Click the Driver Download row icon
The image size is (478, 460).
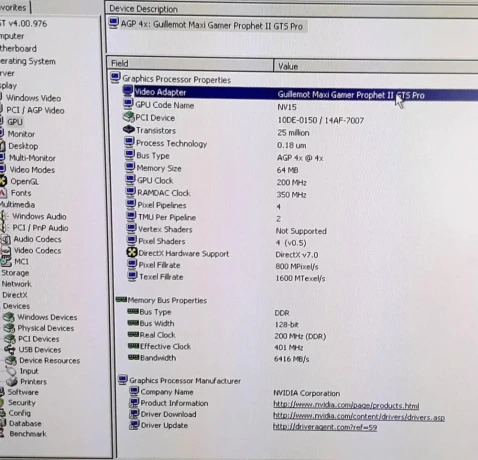click(134, 414)
